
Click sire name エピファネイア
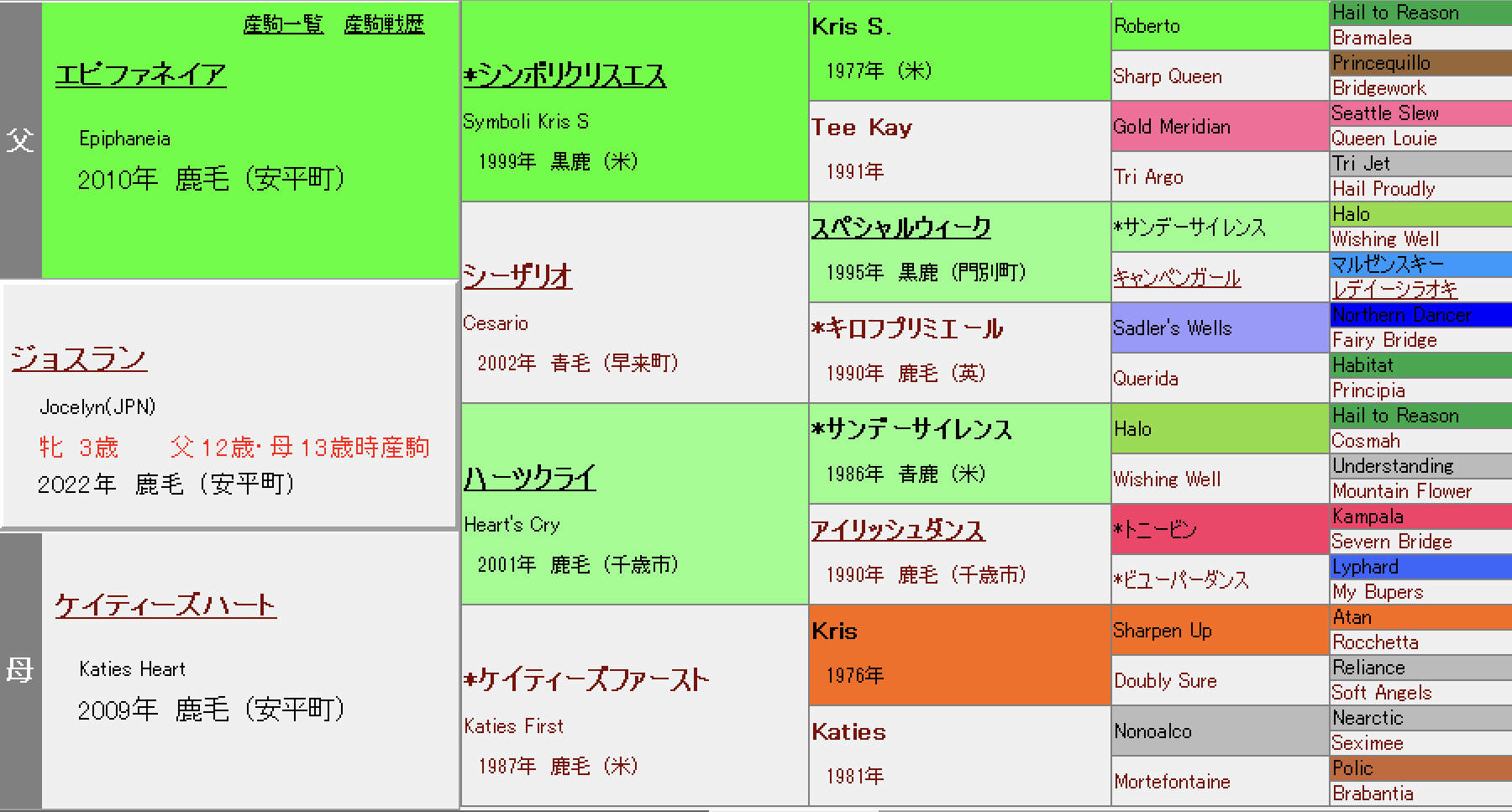pos(140,75)
